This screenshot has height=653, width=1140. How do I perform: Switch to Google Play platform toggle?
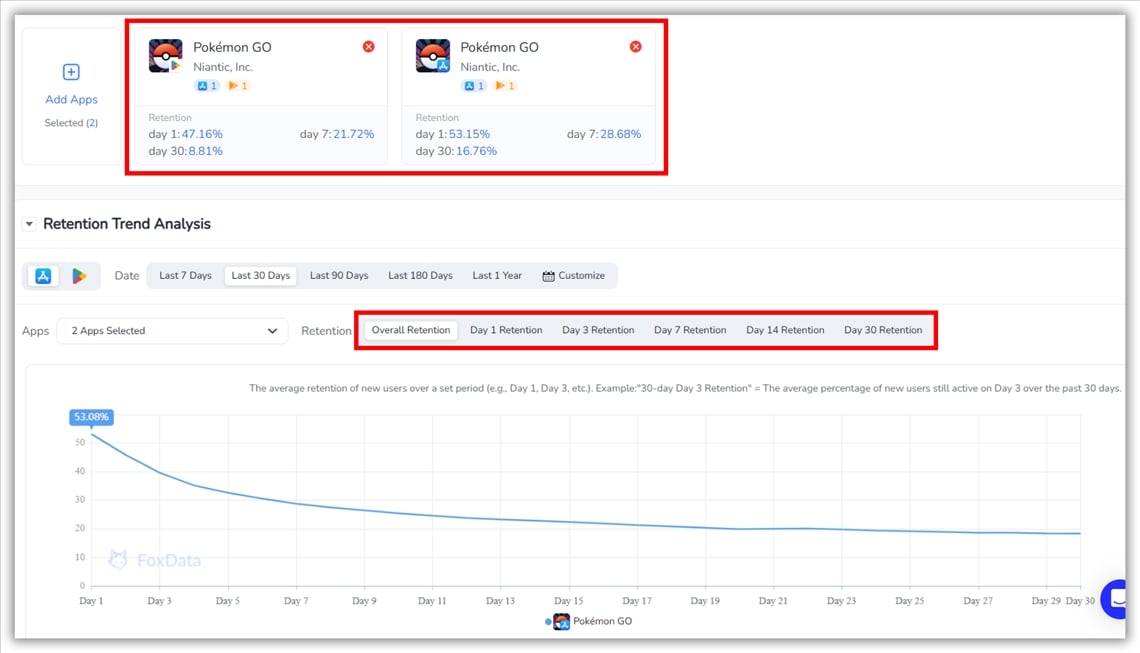(x=79, y=276)
